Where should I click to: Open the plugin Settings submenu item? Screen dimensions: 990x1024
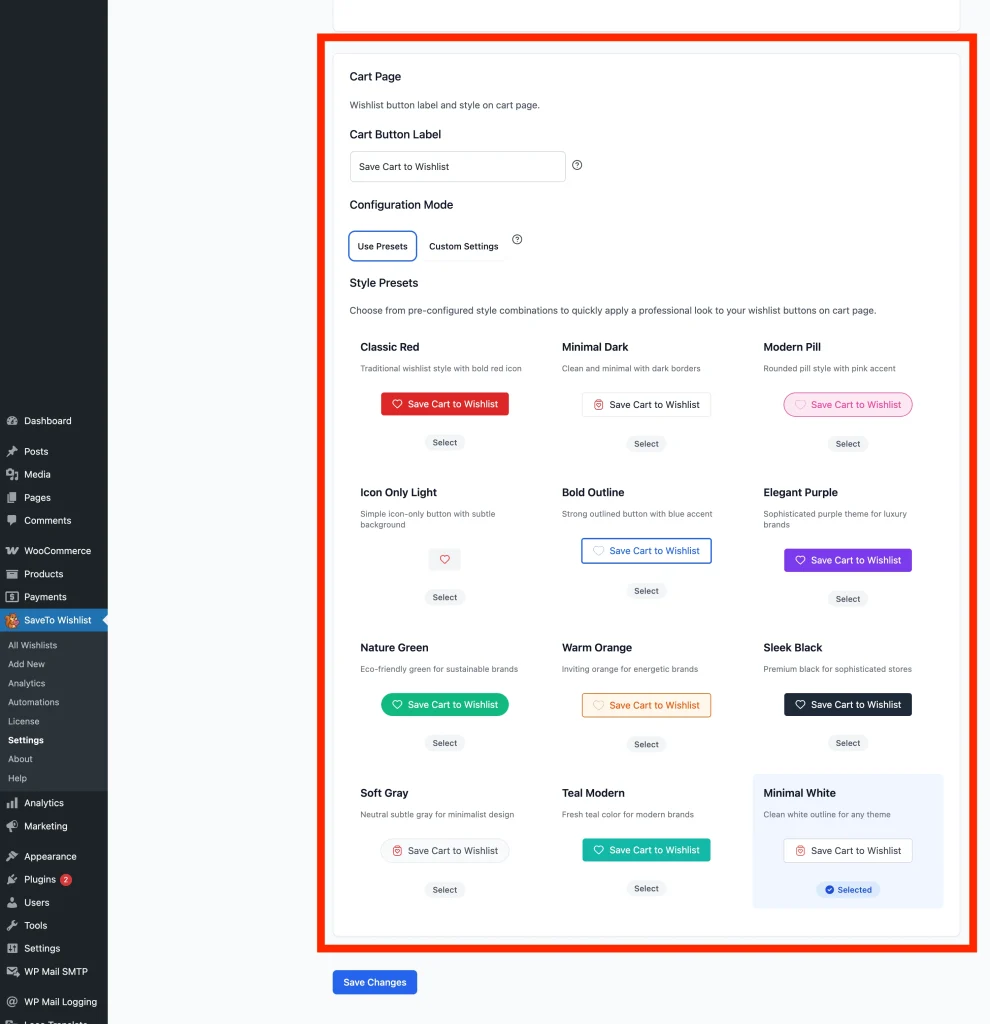(x=25, y=741)
